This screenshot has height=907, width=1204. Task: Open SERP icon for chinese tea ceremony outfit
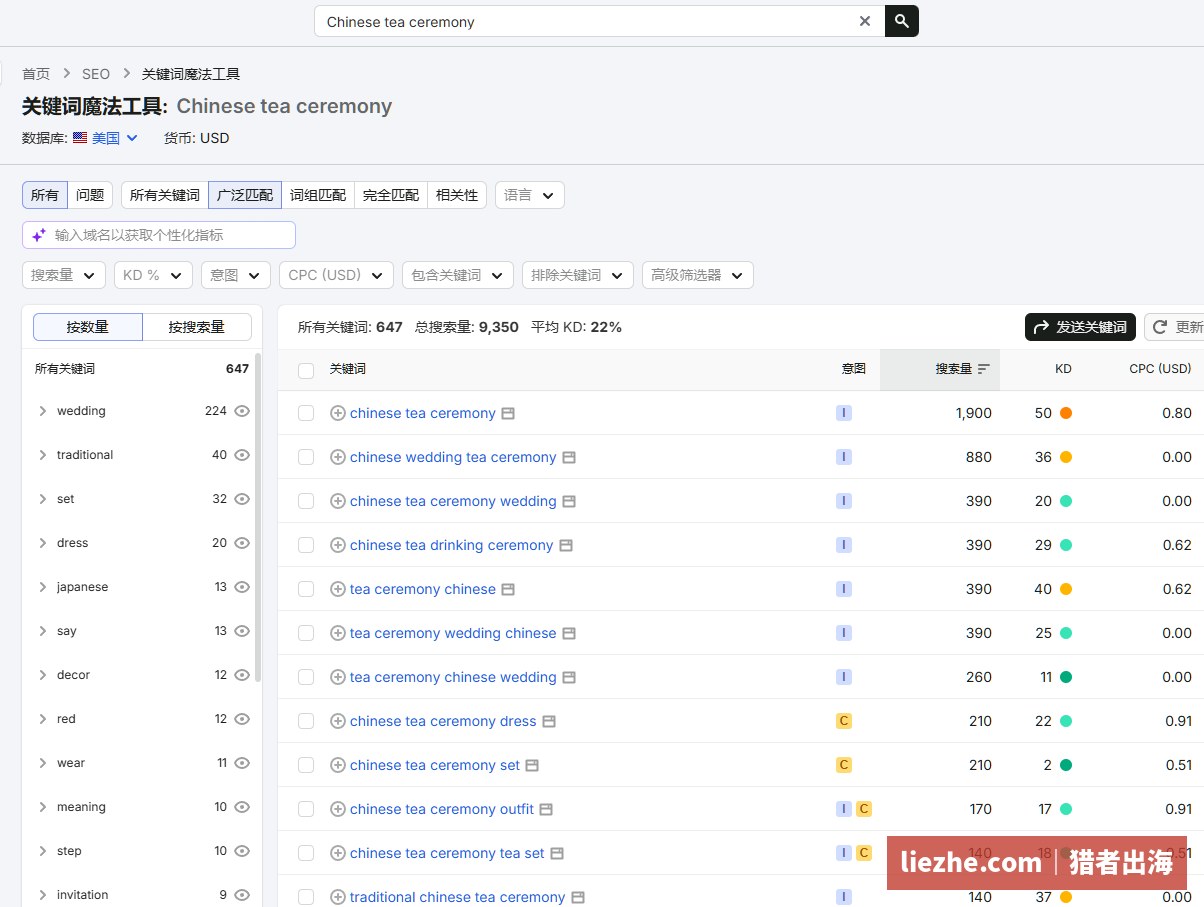pyautogui.click(x=546, y=809)
